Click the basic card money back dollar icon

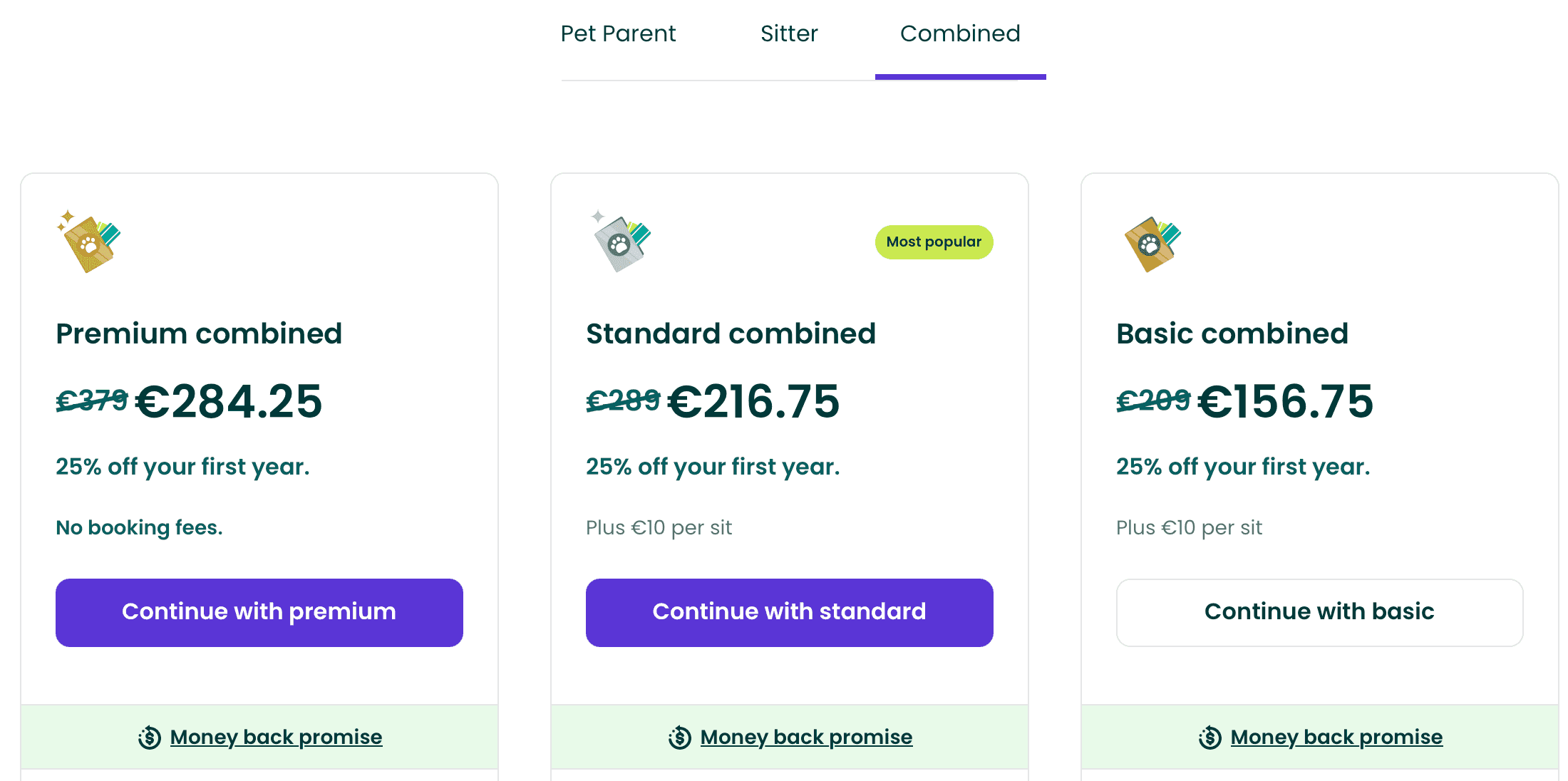1210,738
